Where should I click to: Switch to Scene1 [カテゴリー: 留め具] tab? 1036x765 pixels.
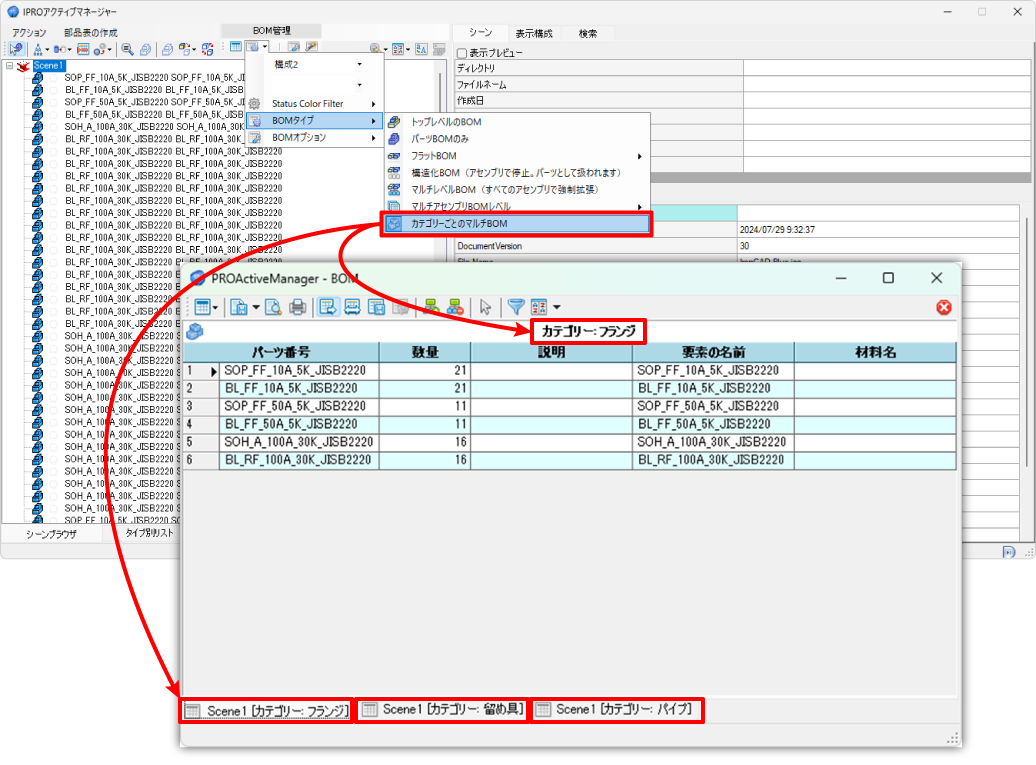pyautogui.click(x=440, y=710)
